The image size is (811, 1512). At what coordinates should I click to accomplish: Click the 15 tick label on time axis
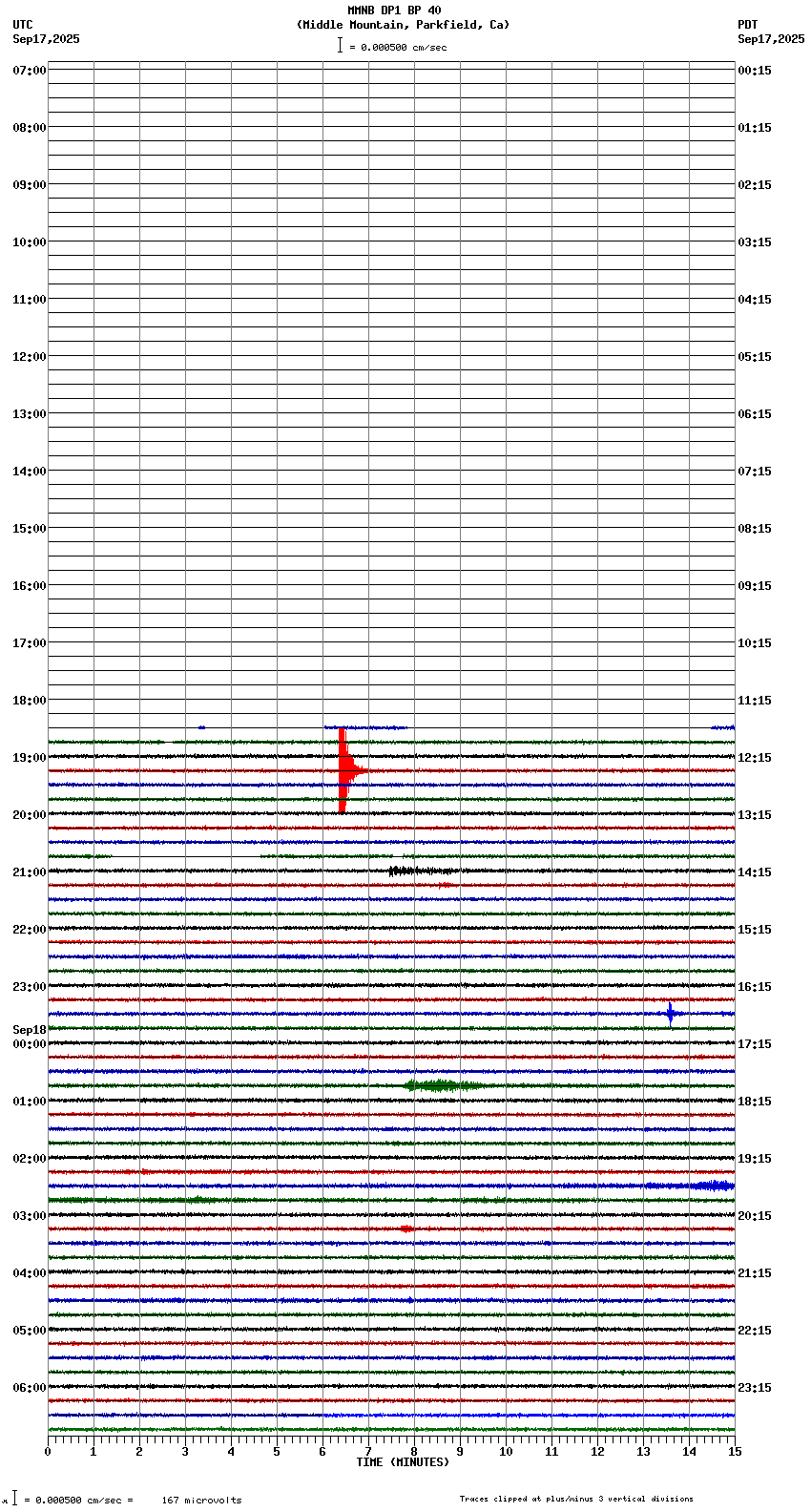tap(735, 1452)
